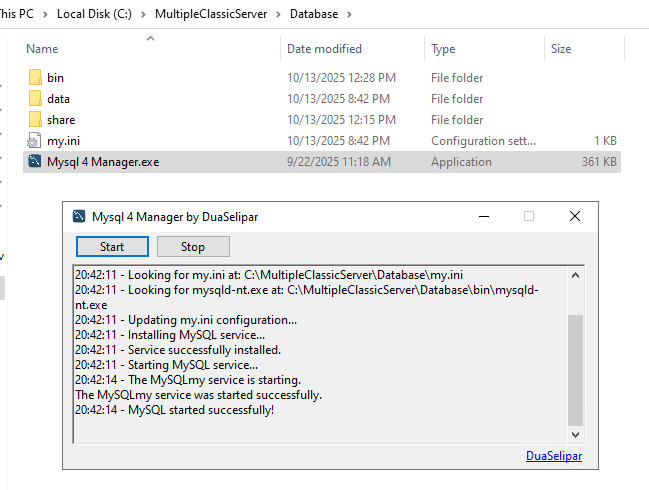Expand the chevron after This PC breadcrumb
This screenshot has width=649, height=490.
click(45, 14)
